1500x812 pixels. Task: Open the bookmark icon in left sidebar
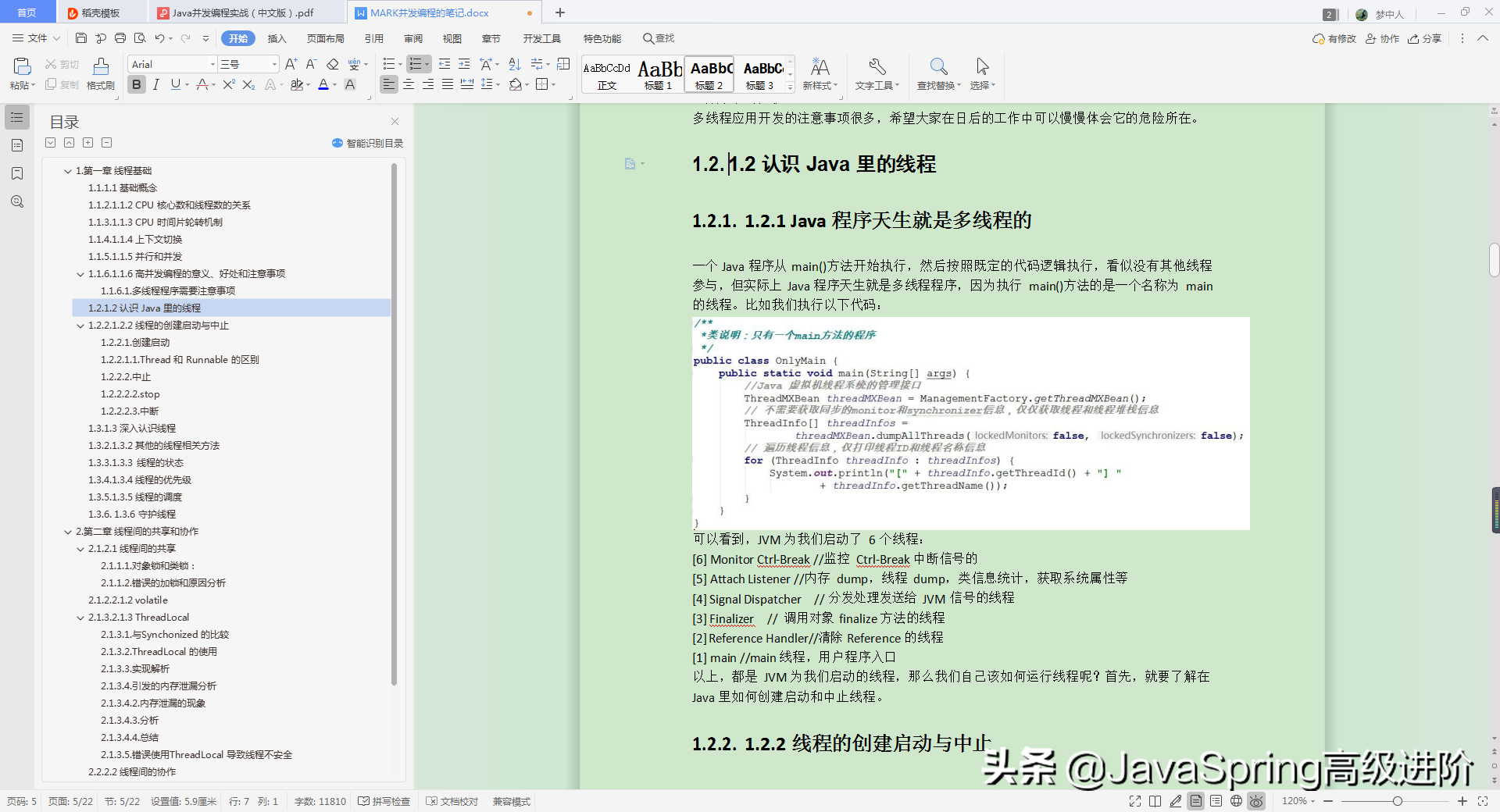[17, 173]
